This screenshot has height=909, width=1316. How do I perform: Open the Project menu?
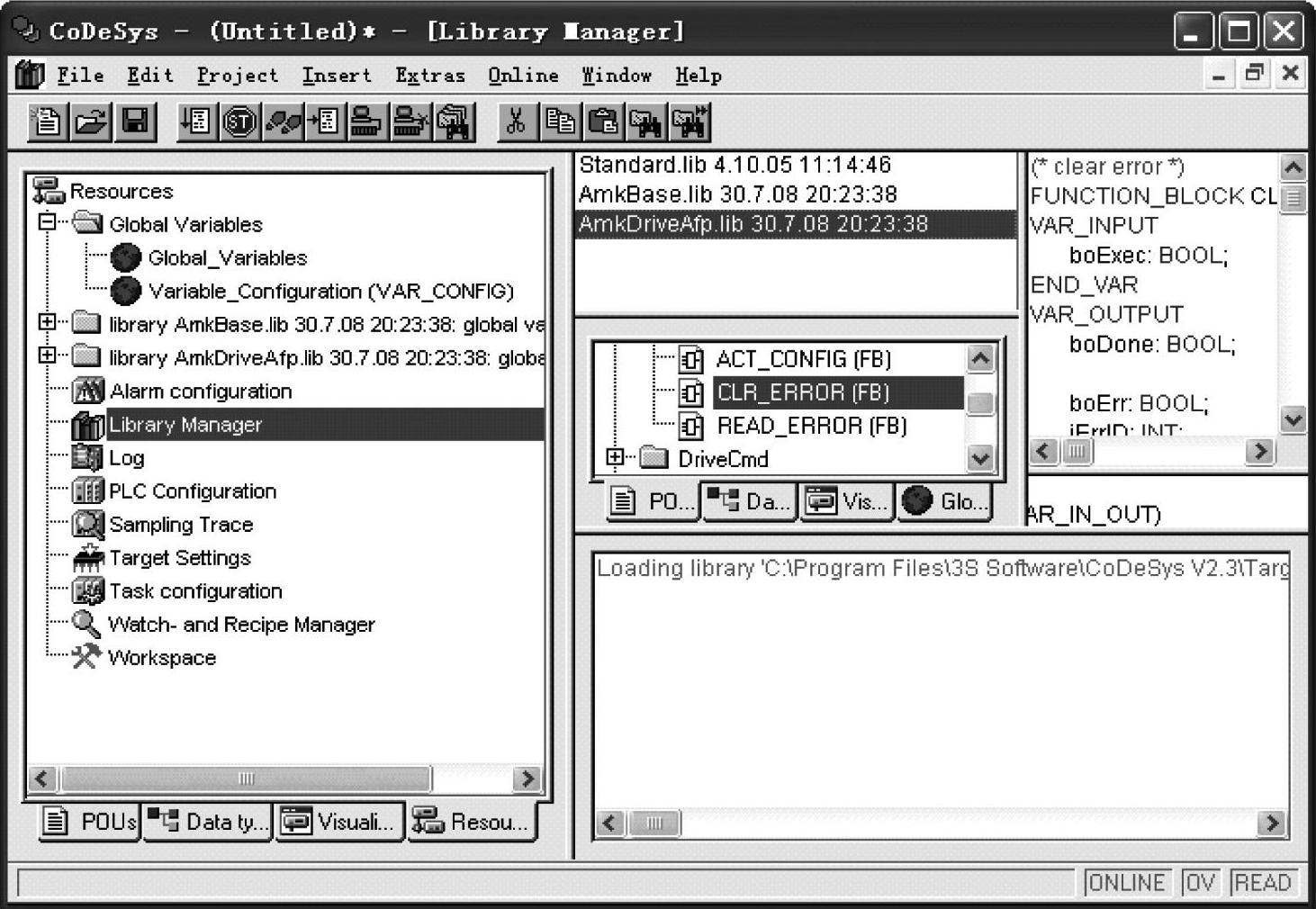238,76
